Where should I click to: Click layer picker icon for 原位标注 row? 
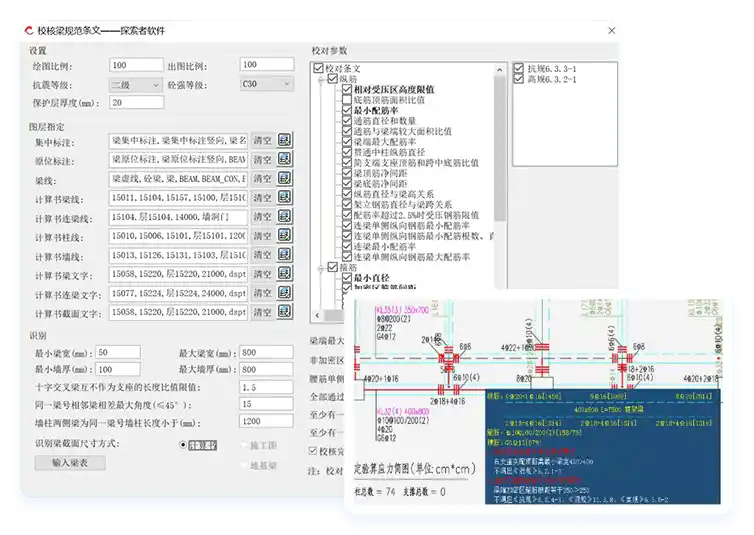click(x=285, y=159)
